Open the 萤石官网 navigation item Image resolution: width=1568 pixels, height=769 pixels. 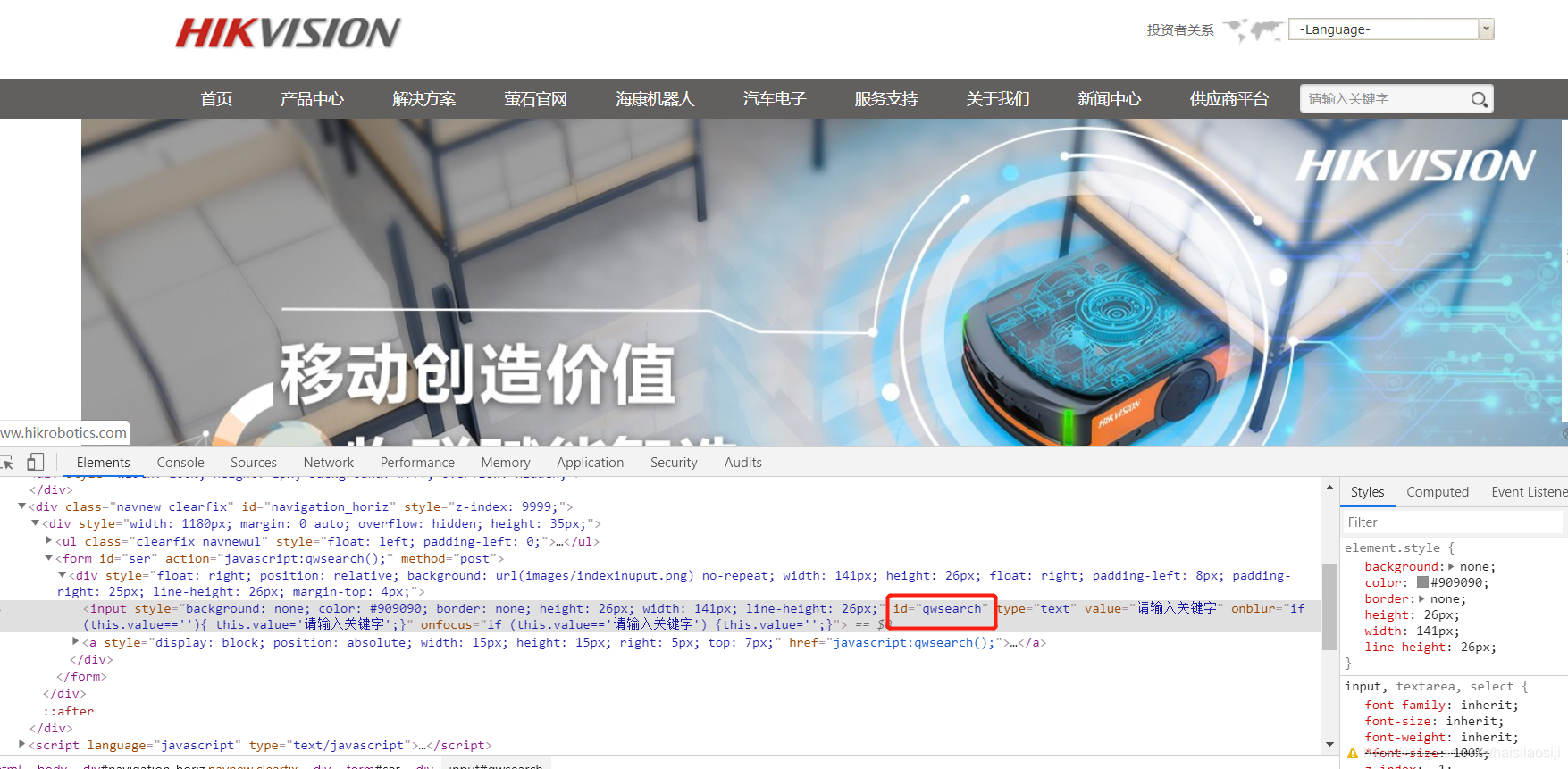pyautogui.click(x=535, y=99)
